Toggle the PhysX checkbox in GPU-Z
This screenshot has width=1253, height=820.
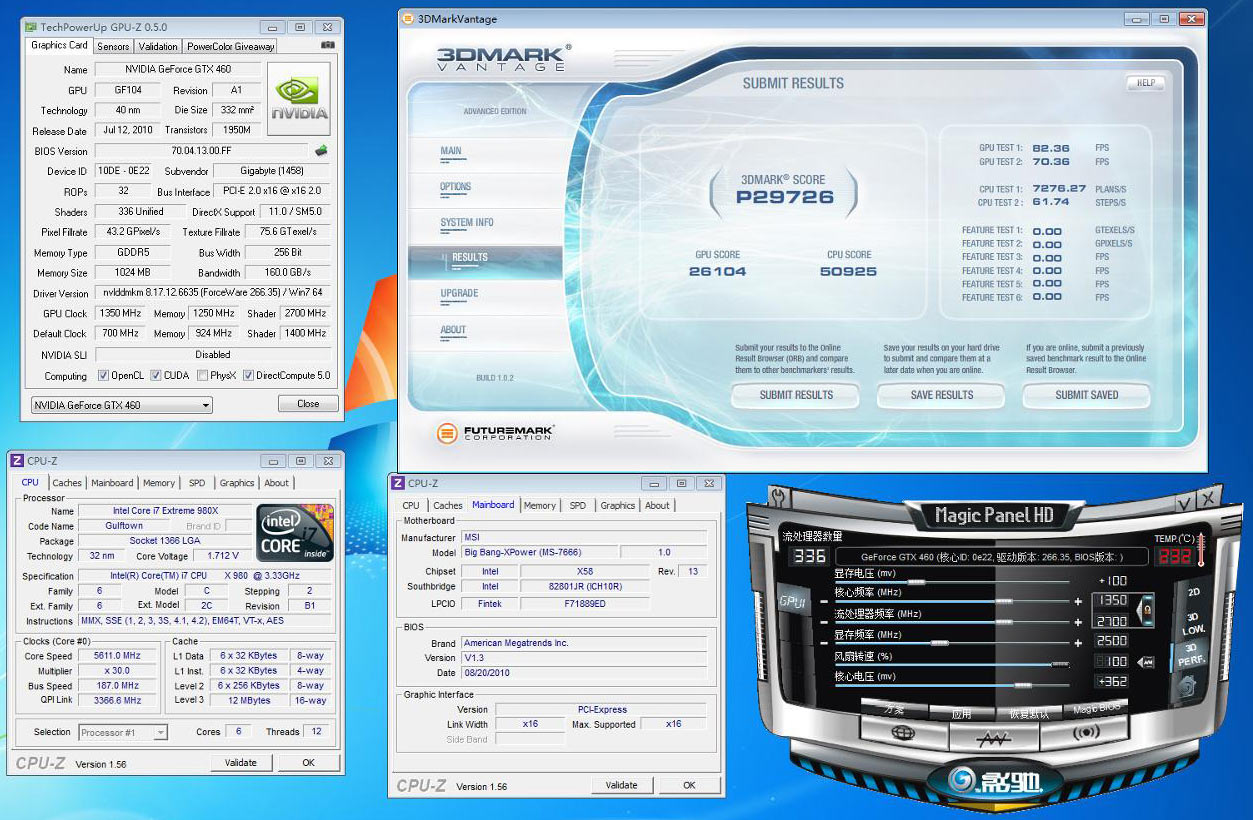point(203,376)
